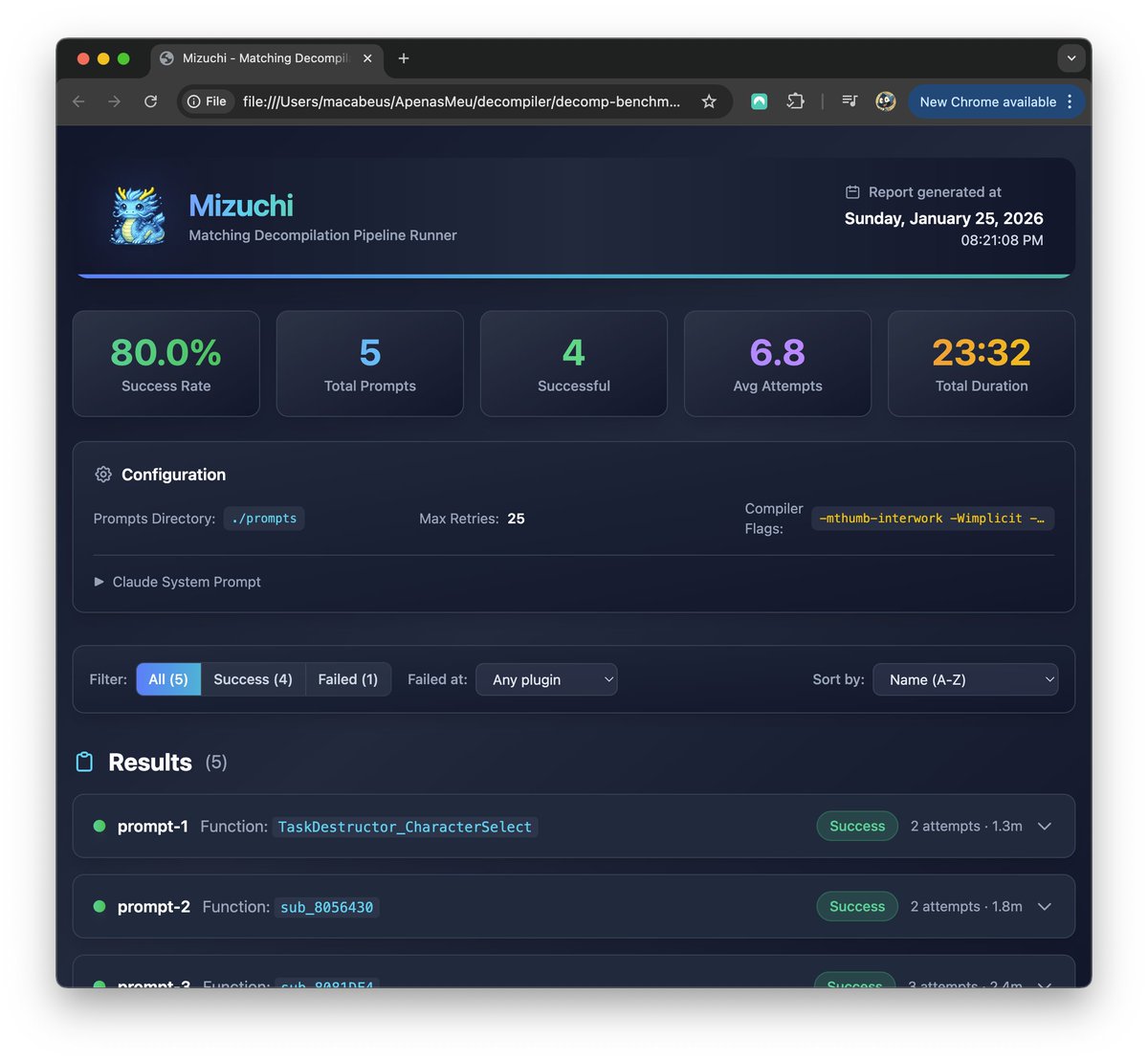The width and height of the screenshot is (1148, 1062).
Task: Filter results by Failed (1)
Action: pyautogui.click(x=348, y=679)
